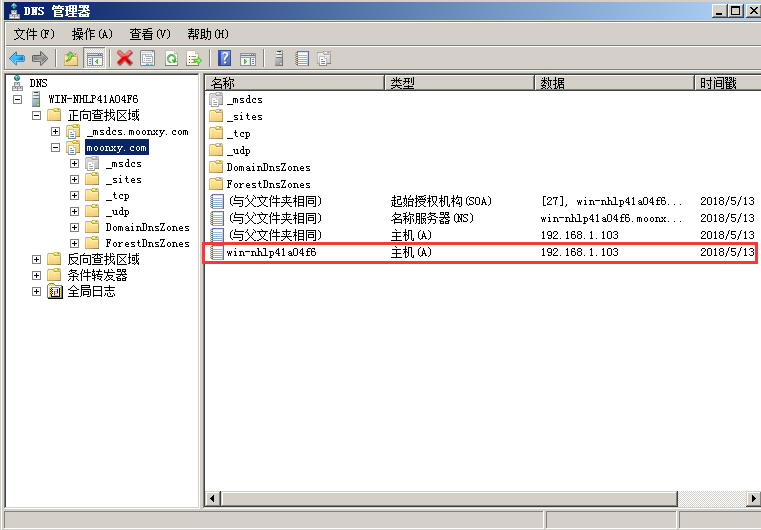Screen dimensions: 761x530
Task: Click the 全局日志 log icon in tree
Action: 55,291
